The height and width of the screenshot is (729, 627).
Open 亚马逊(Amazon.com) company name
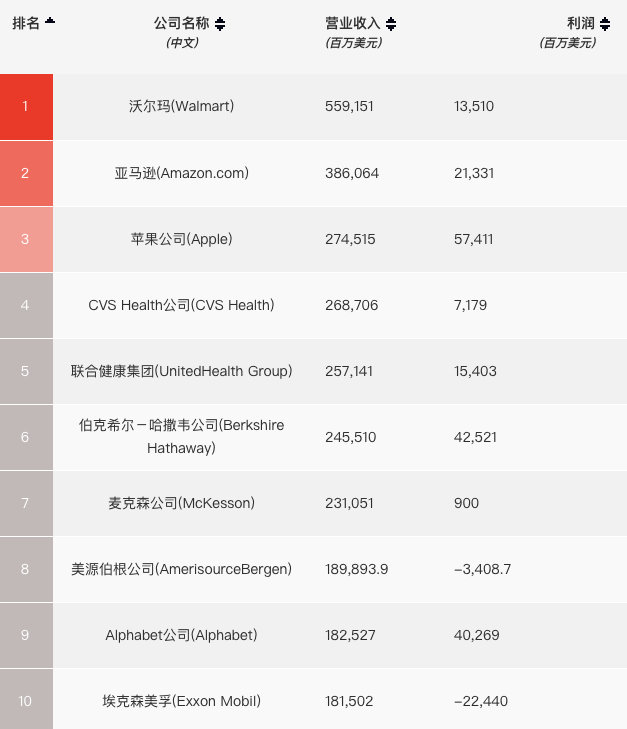182,173
